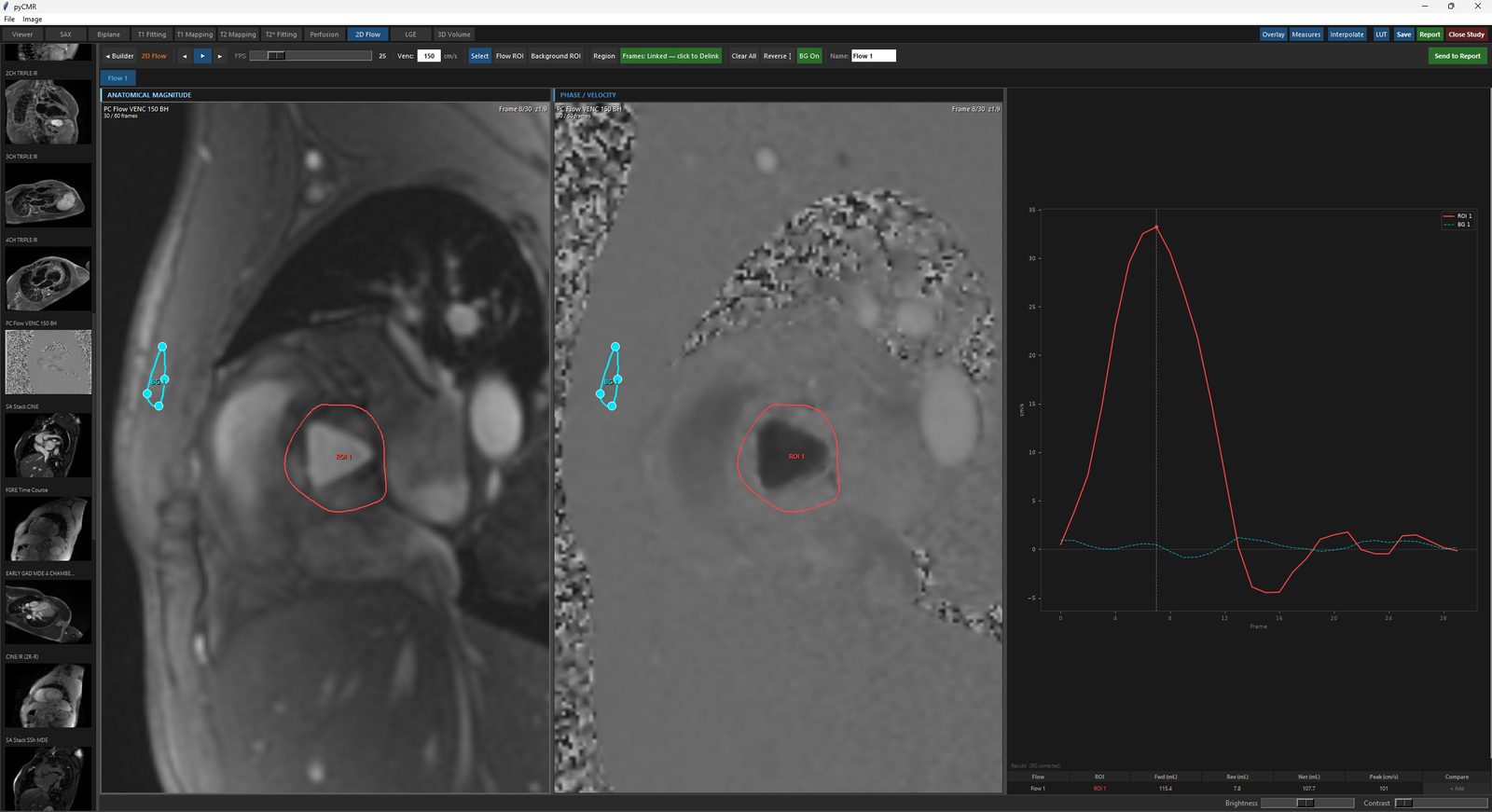Open the CINE IR (2R-R) thumbnail
The width and height of the screenshot is (1492, 812).
click(48, 695)
